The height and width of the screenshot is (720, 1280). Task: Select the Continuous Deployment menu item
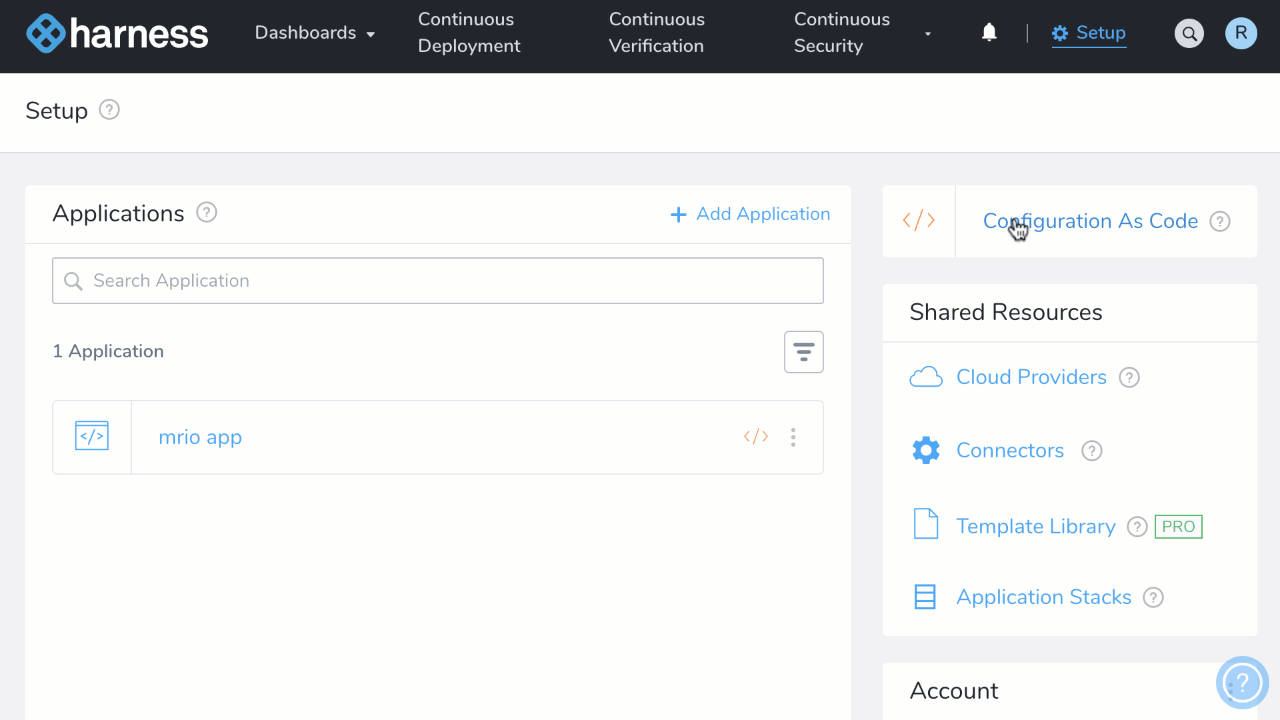point(468,32)
